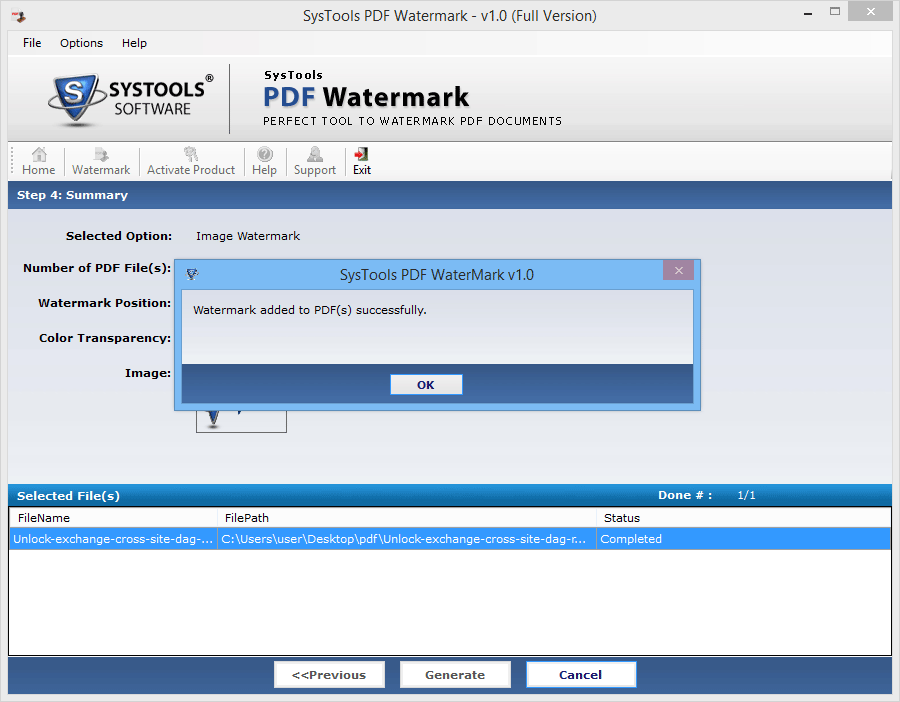Click the 'Step 4: Summary' heading
The width and height of the screenshot is (900, 702).
point(72,195)
